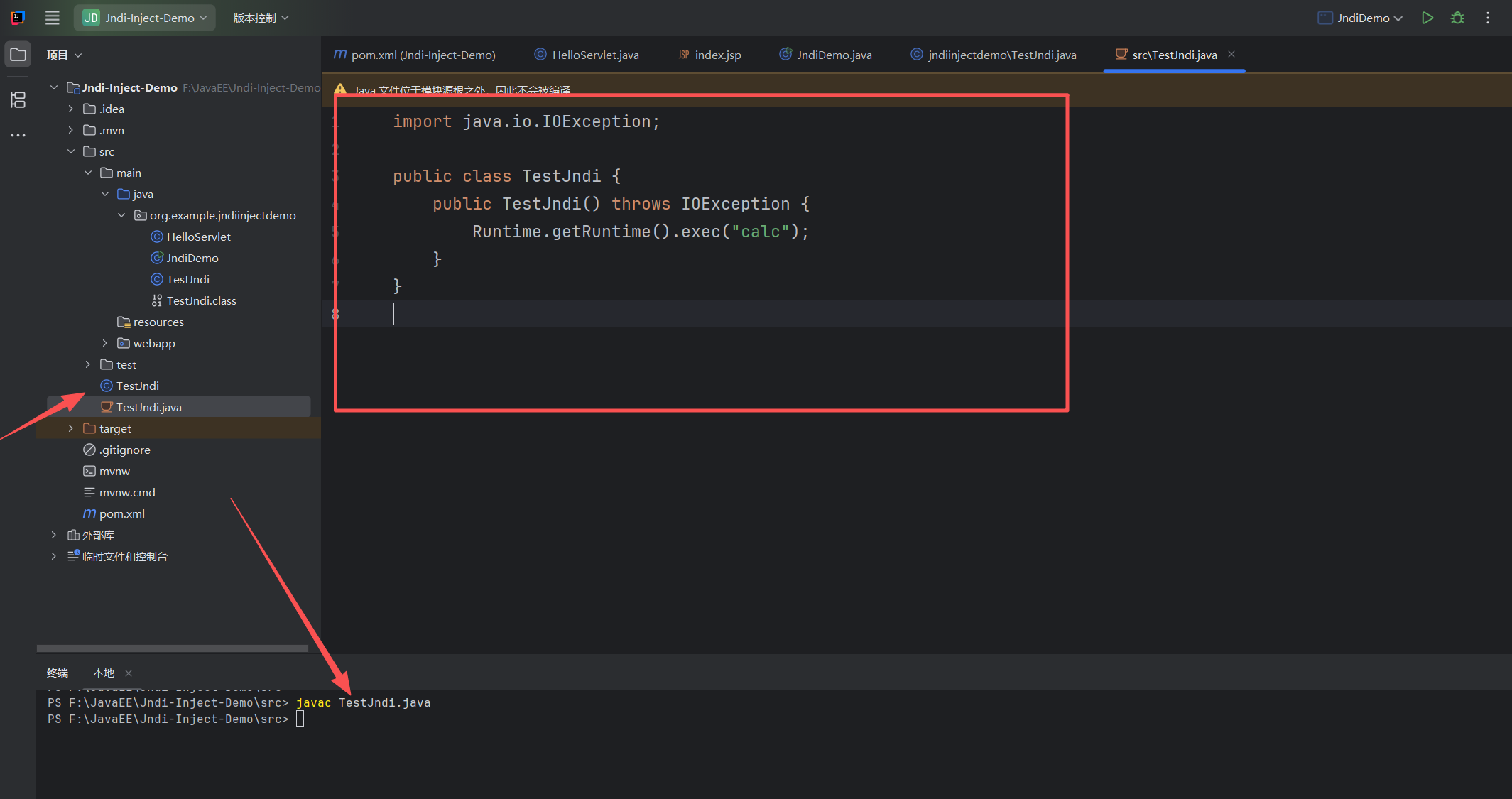Click the warning icon in editor banner
The width and height of the screenshot is (1512, 799).
[340, 89]
